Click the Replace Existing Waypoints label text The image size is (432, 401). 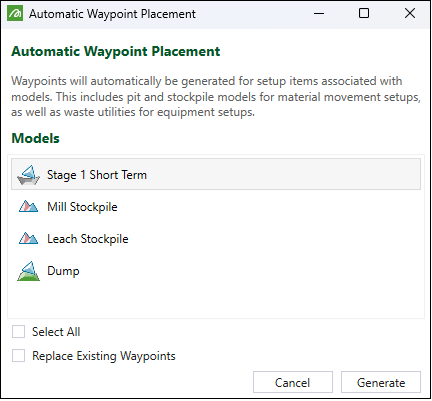104,356
